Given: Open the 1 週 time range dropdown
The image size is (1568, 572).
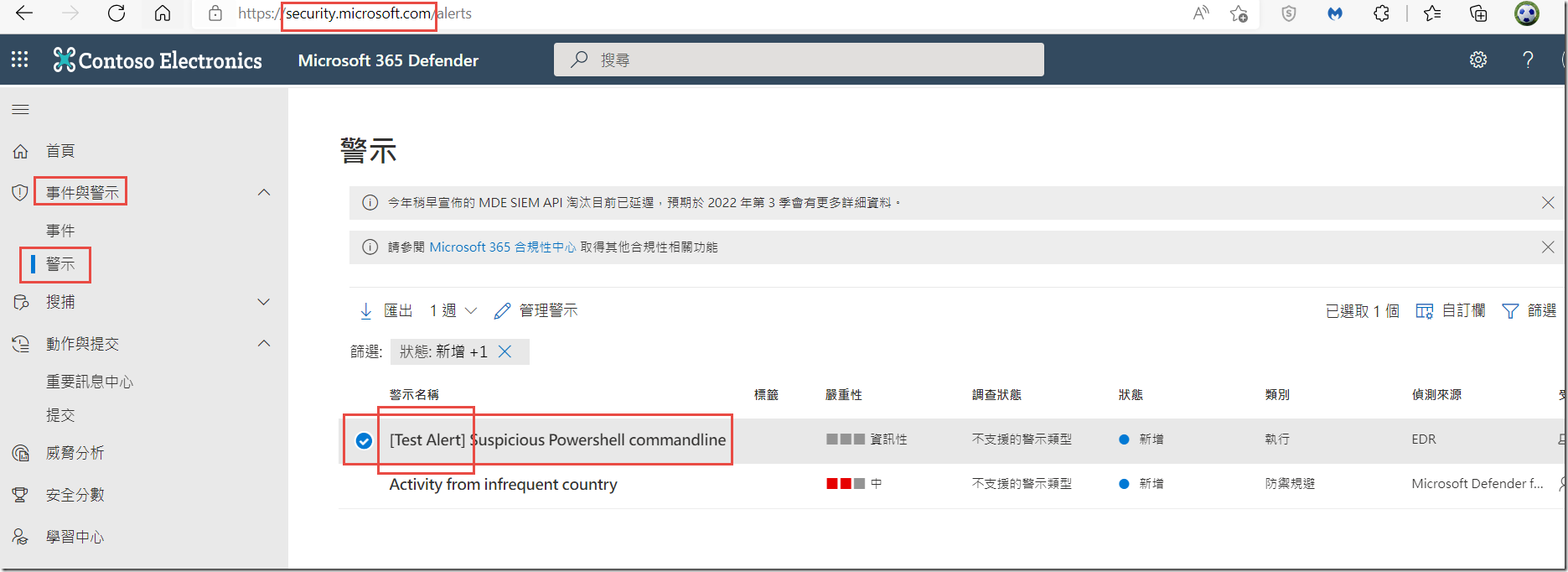Looking at the screenshot, I should [453, 311].
